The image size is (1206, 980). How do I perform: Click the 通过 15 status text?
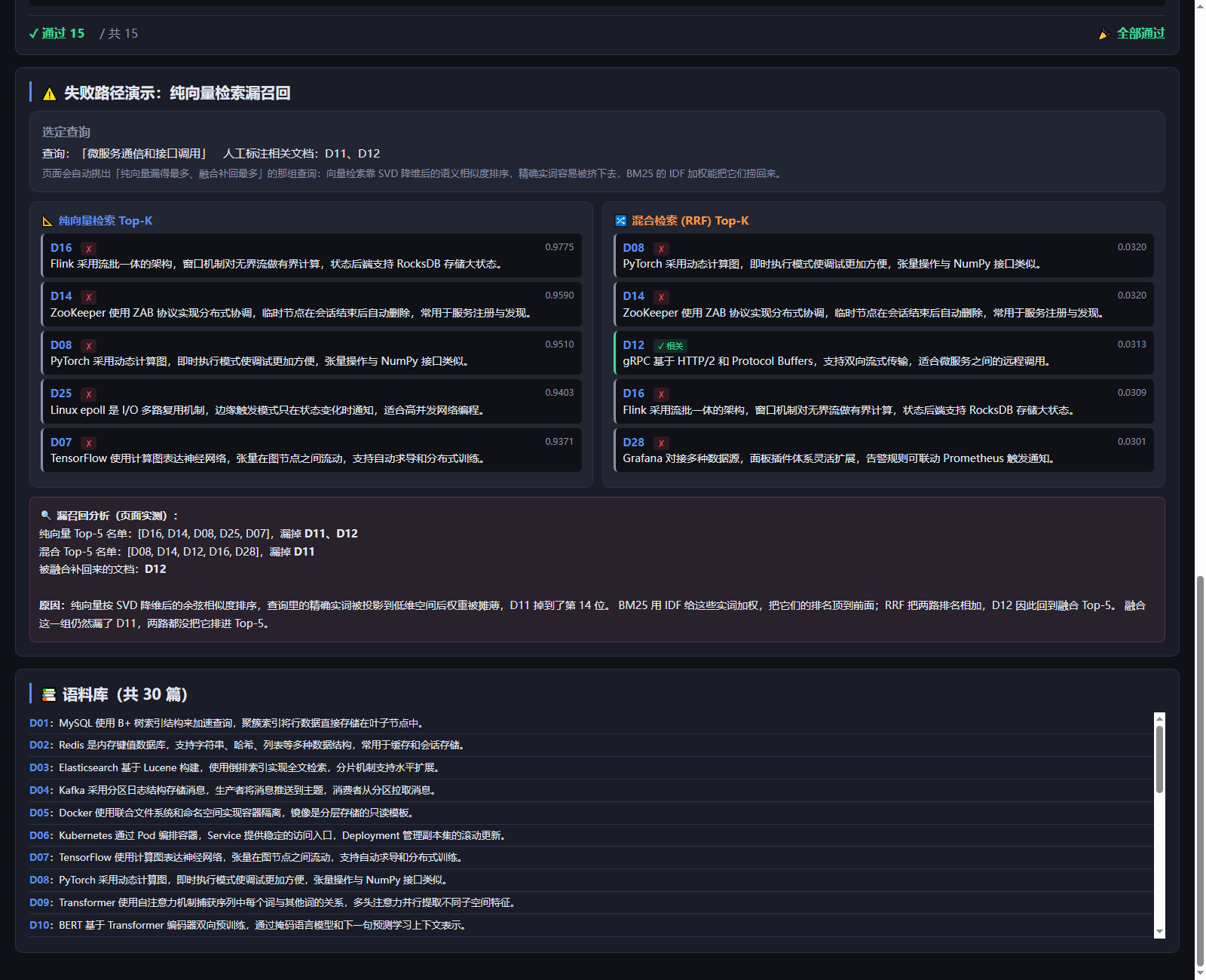tap(57, 33)
